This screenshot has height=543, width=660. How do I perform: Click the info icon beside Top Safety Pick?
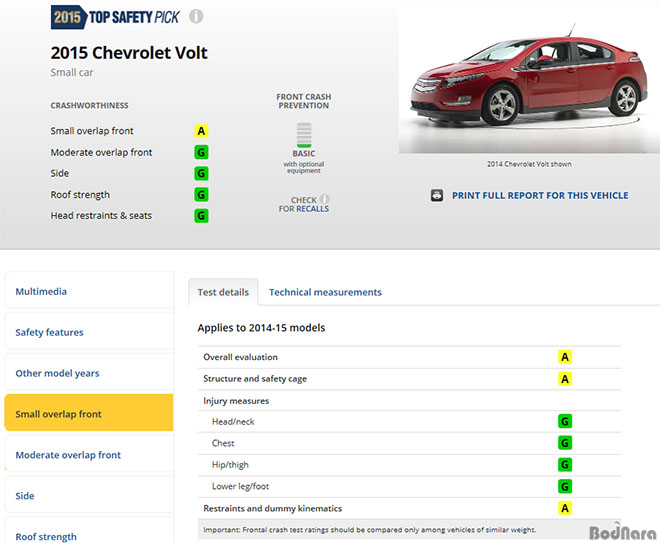(196, 16)
